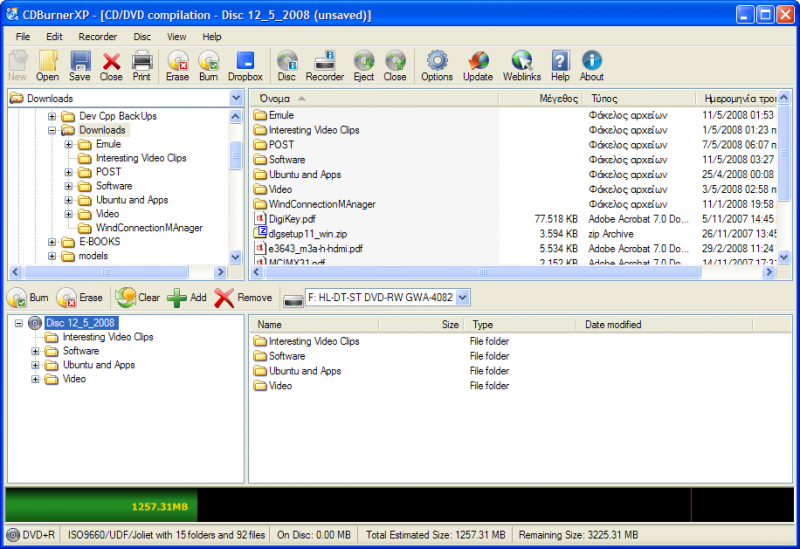
Task: Expand the Dev Cpp BackUps tree folder
Action: pos(52,116)
